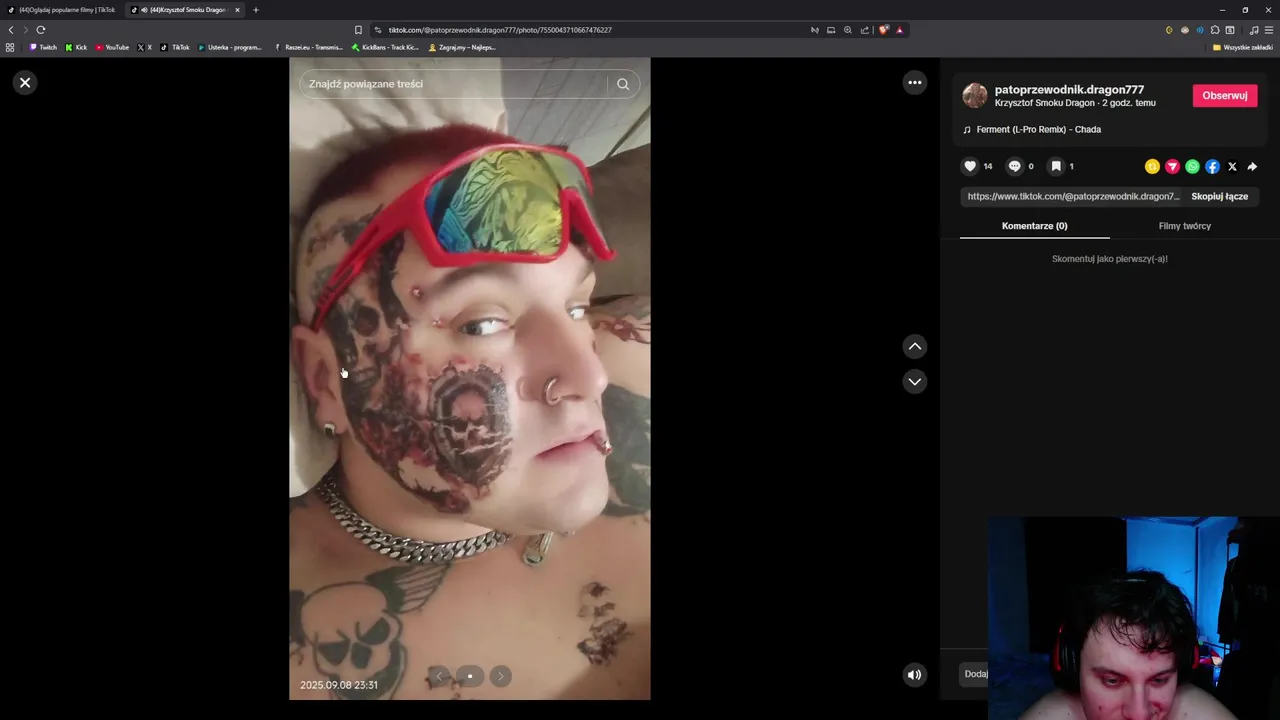Click the yellow extension icon in toolbar
The image size is (1280, 720).
point(1169,30)
